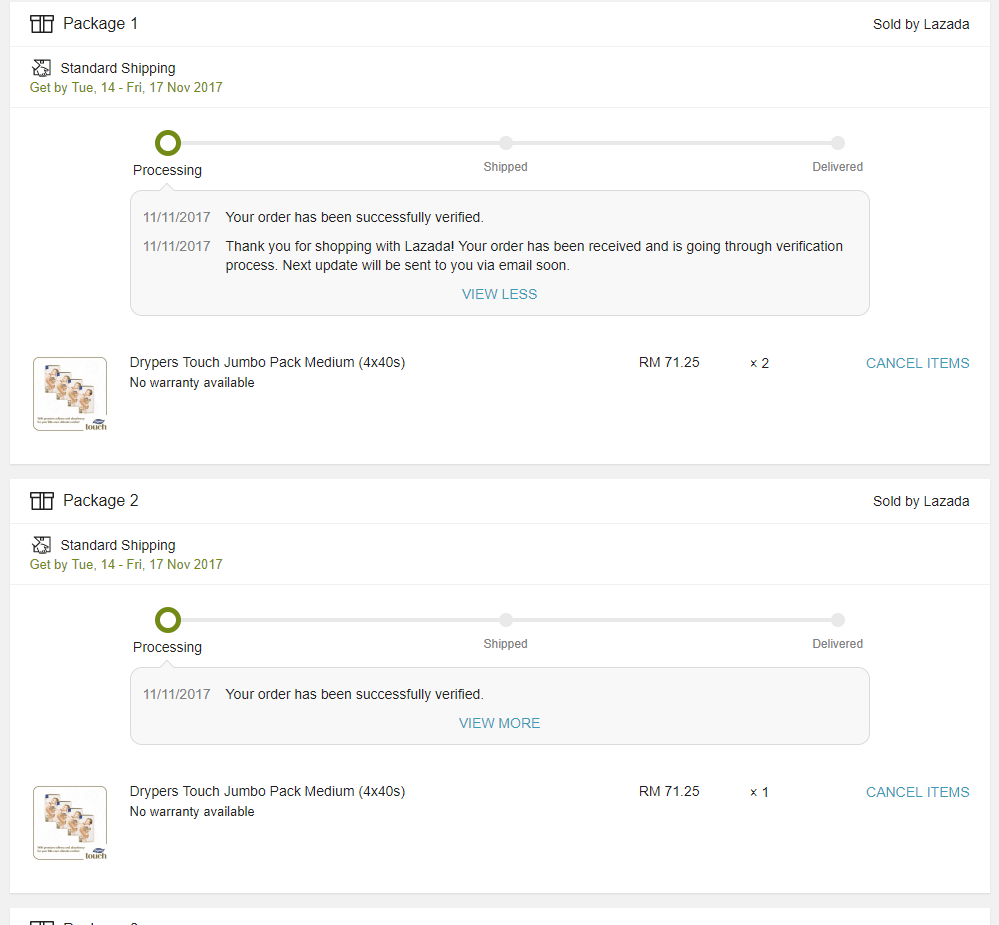The width and height of the screenshot is (999, 925).
Task: Click Package 2 Shipped progress dot
Action: coord(506,620)
